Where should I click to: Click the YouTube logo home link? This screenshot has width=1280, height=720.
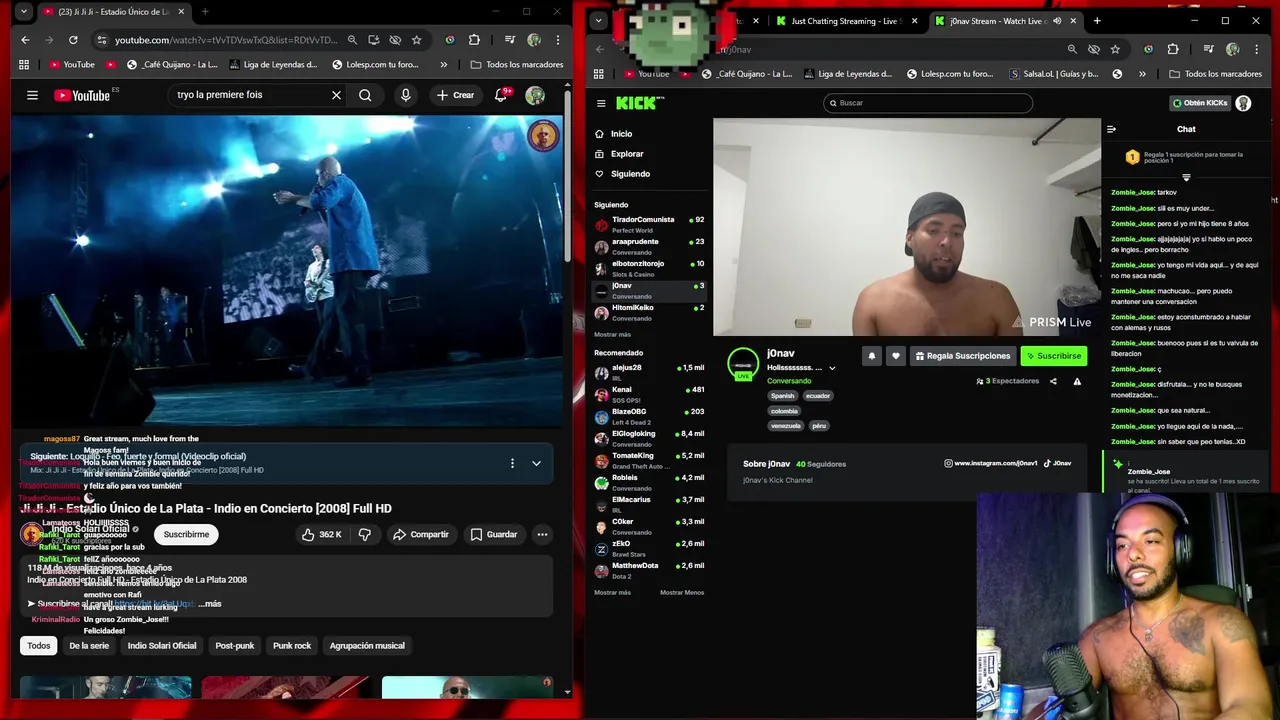[82, 95]
